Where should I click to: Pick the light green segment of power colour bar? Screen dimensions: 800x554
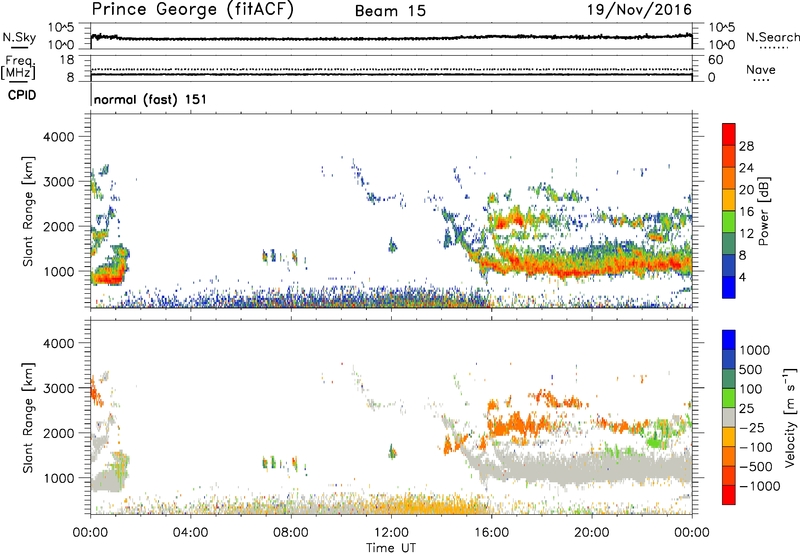pos(729,221)
